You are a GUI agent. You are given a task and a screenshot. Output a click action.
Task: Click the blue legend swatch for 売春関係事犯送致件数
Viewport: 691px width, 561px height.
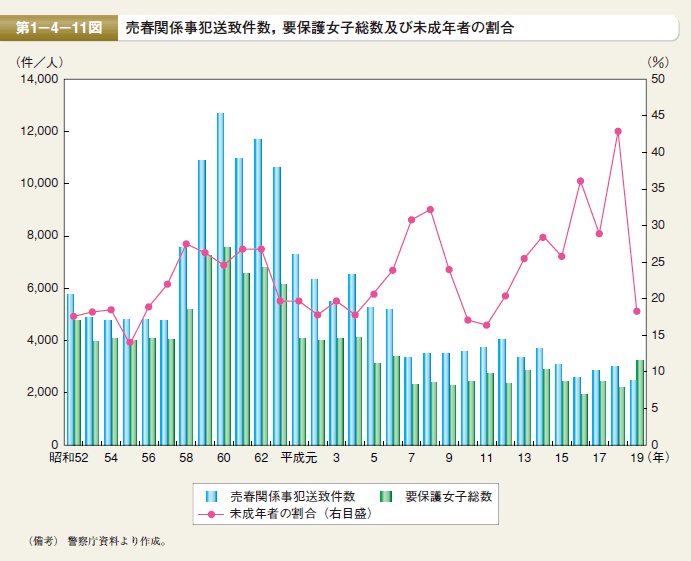pos(212,497)
